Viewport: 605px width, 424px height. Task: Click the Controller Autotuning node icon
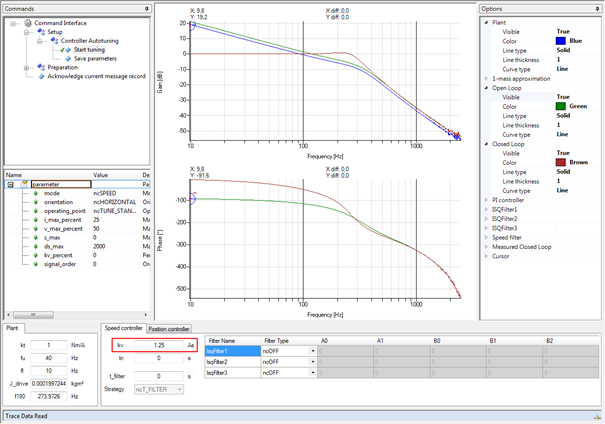[54, 41]
